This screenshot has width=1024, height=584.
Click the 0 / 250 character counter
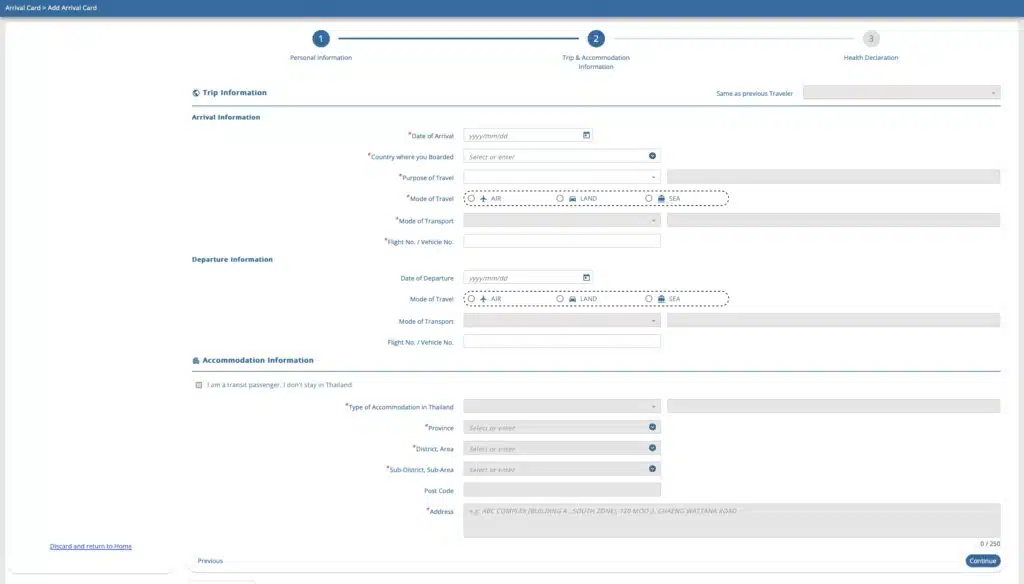pyautogui.click(x=989, y=543)
